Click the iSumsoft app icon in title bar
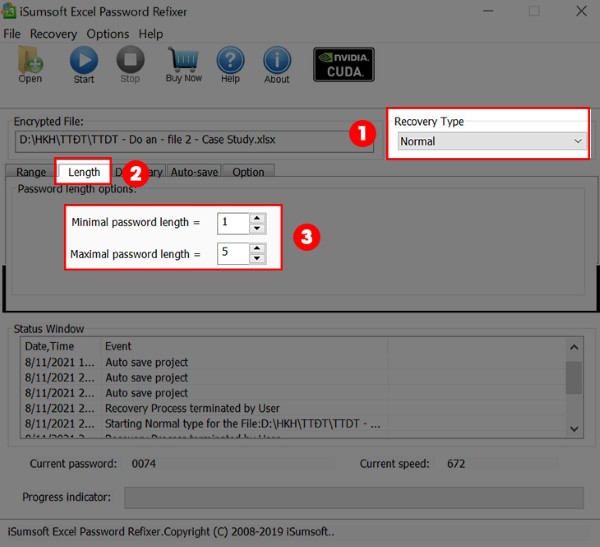The height and width of the screenshot is (547, 600). point(12,11)
